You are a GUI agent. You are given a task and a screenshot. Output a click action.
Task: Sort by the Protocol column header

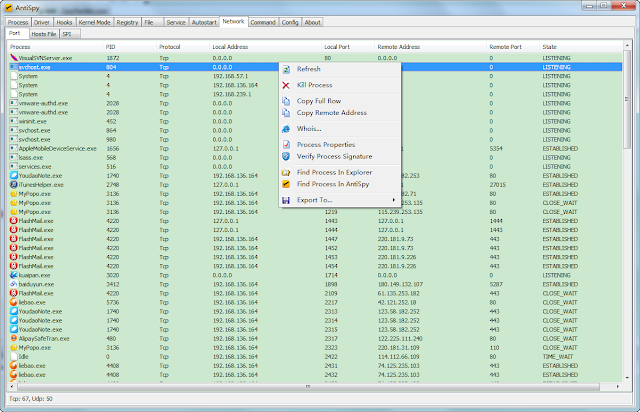click(183, 47)
